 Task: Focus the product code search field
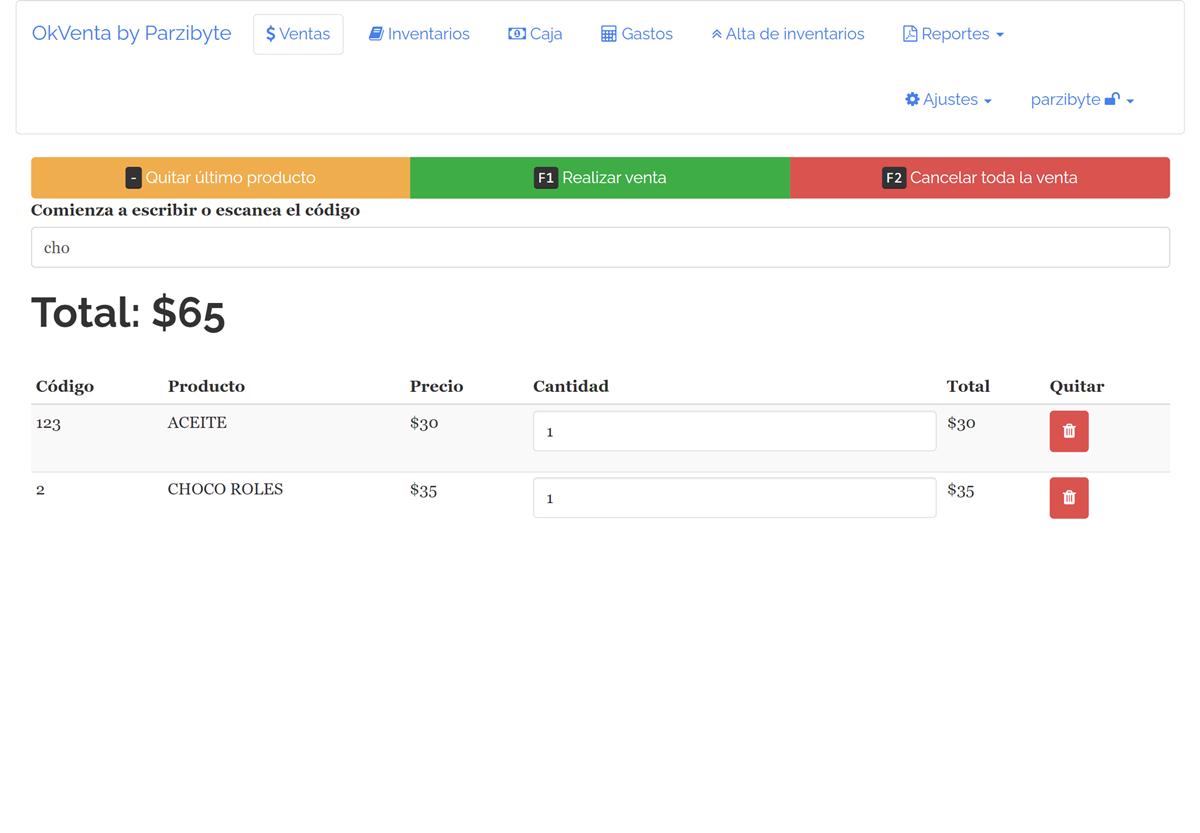pos(600,247)
